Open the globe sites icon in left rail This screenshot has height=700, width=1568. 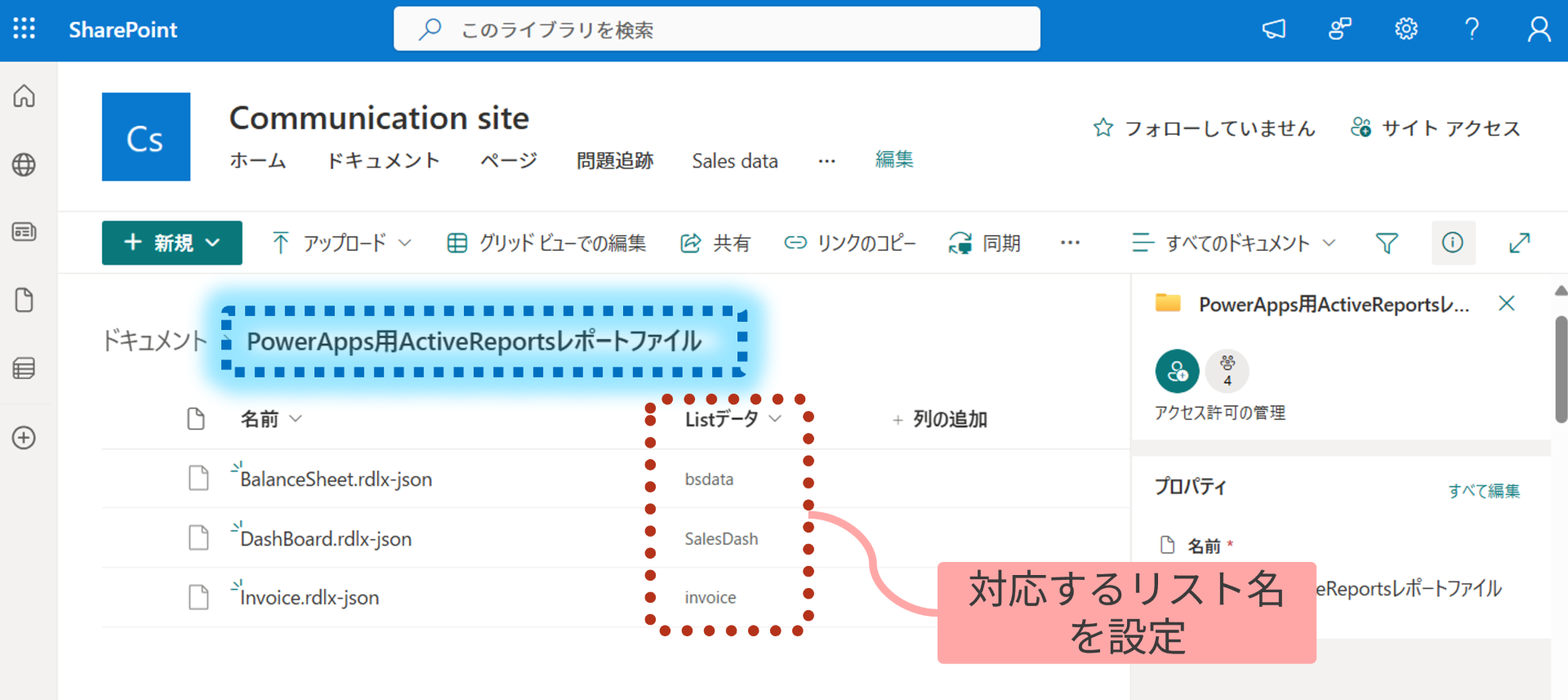pyautogui.click(x=24, y=164)
